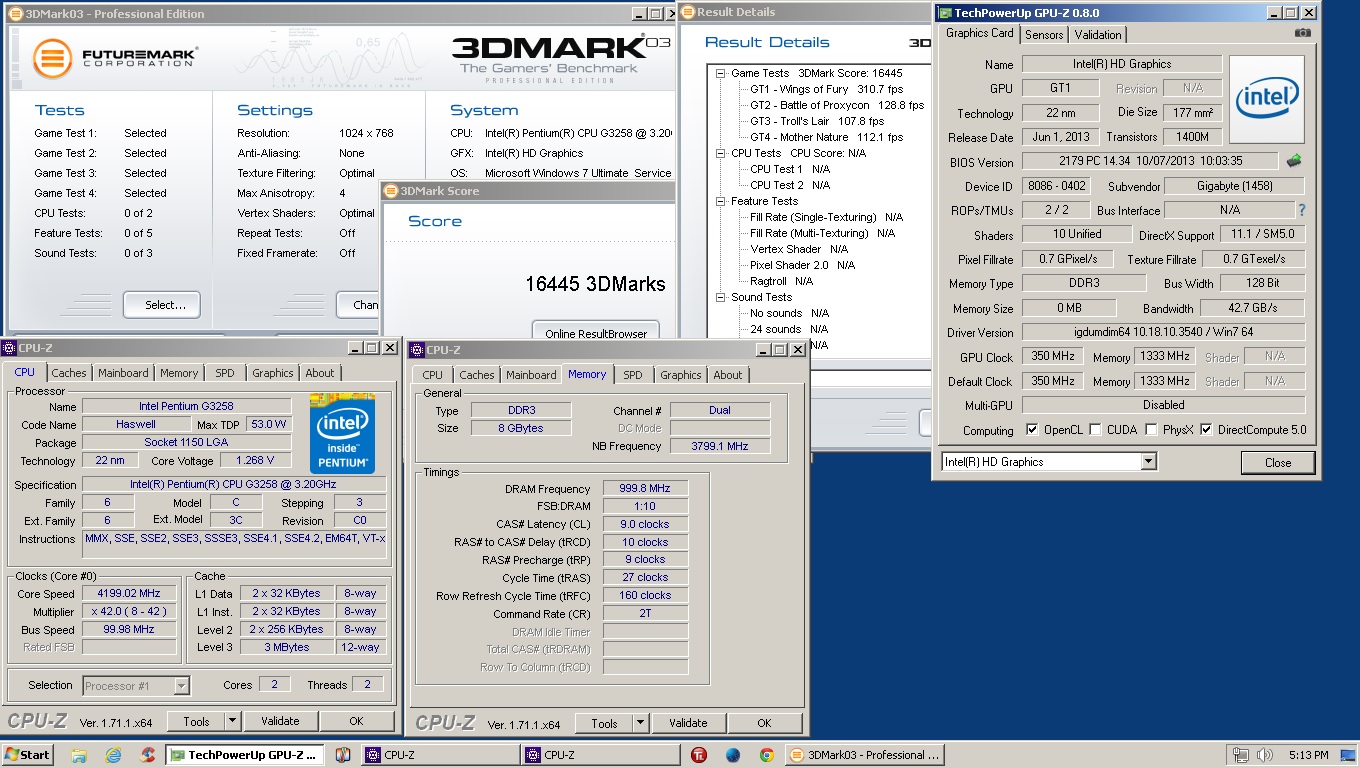Image resolution: width=1360 pixels, height=768 pixels.
Task: Click 3DMark Score window title icon
Action: pyautogui.click(x=392, y=191)
